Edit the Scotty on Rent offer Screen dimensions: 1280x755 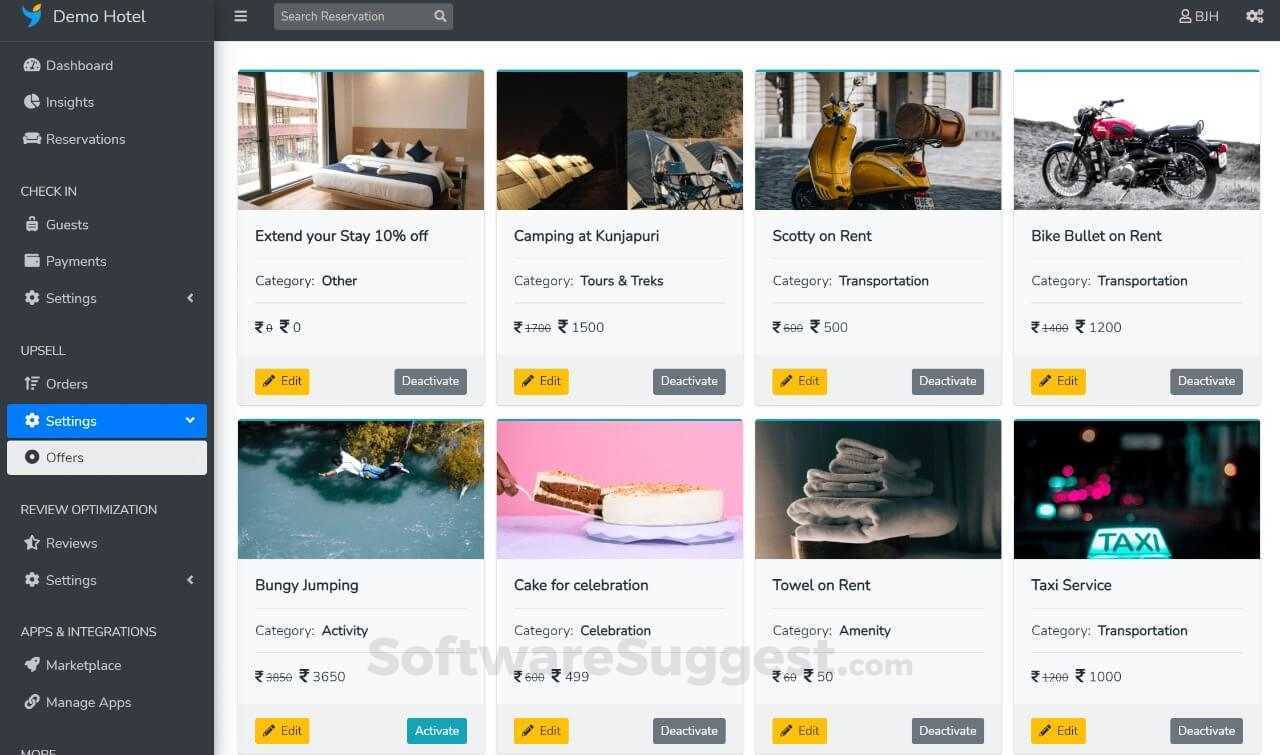point(799,381)
